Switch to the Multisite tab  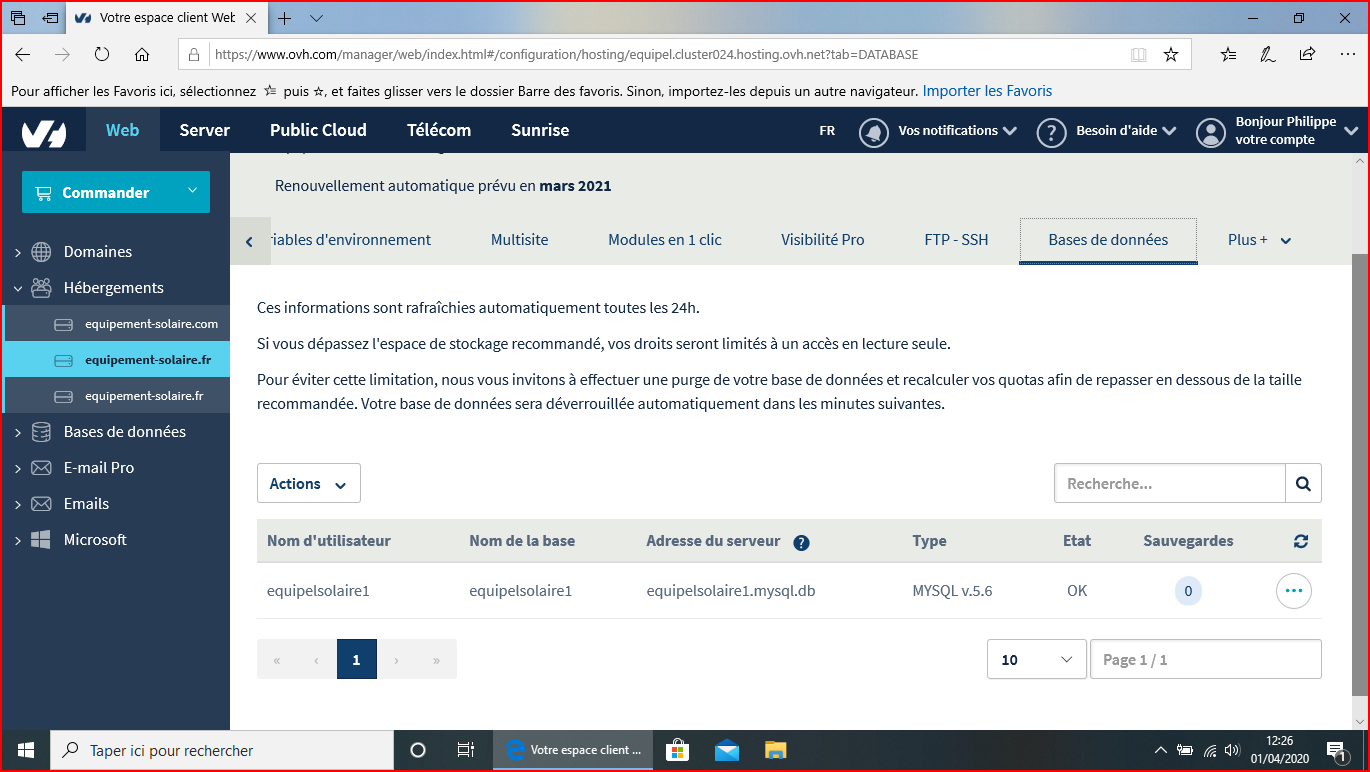pos(520,240)
